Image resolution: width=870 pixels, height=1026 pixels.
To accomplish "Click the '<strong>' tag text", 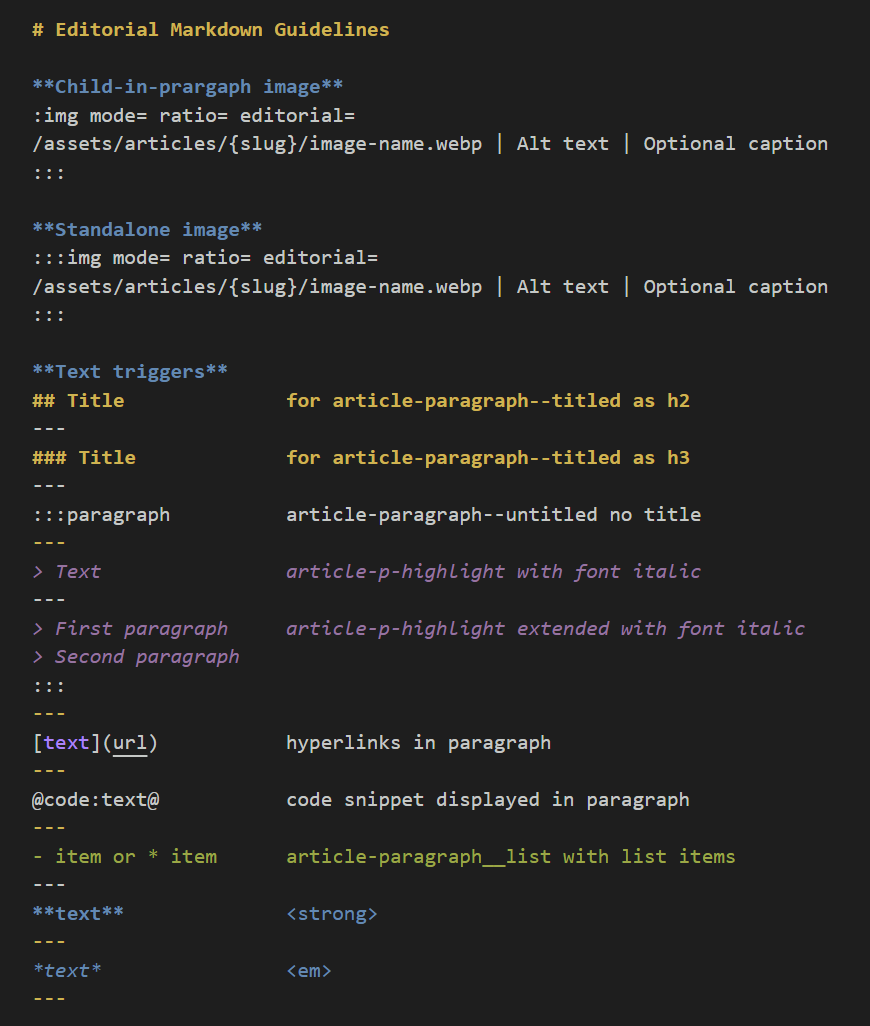I will [332, 914].
